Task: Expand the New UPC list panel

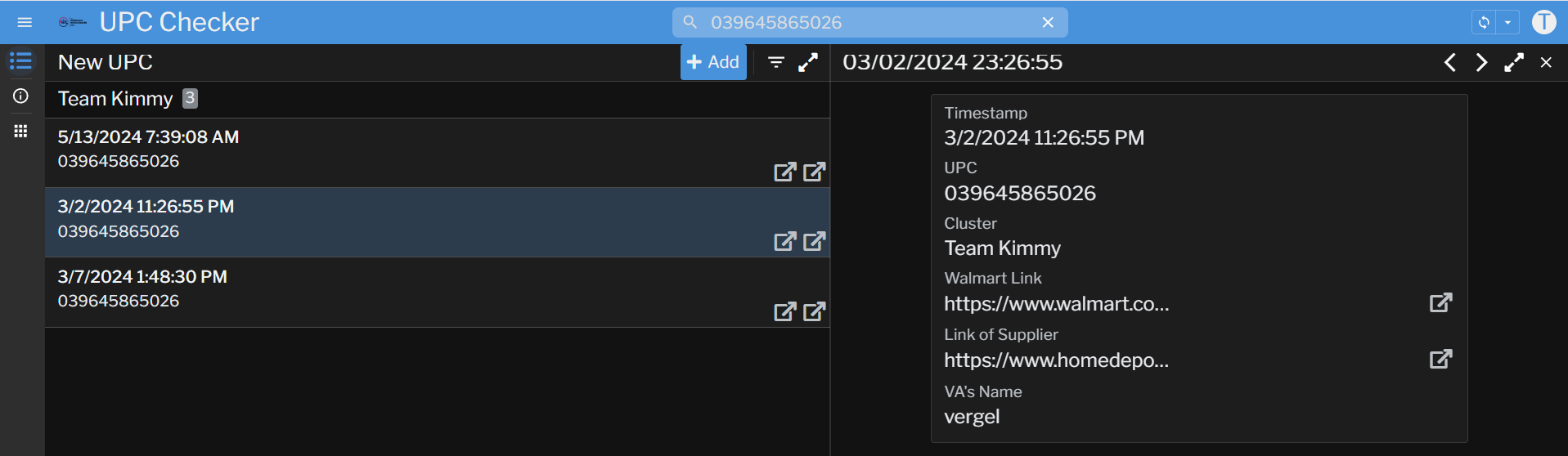Action: pyautogui.click(x=808, y=62)
